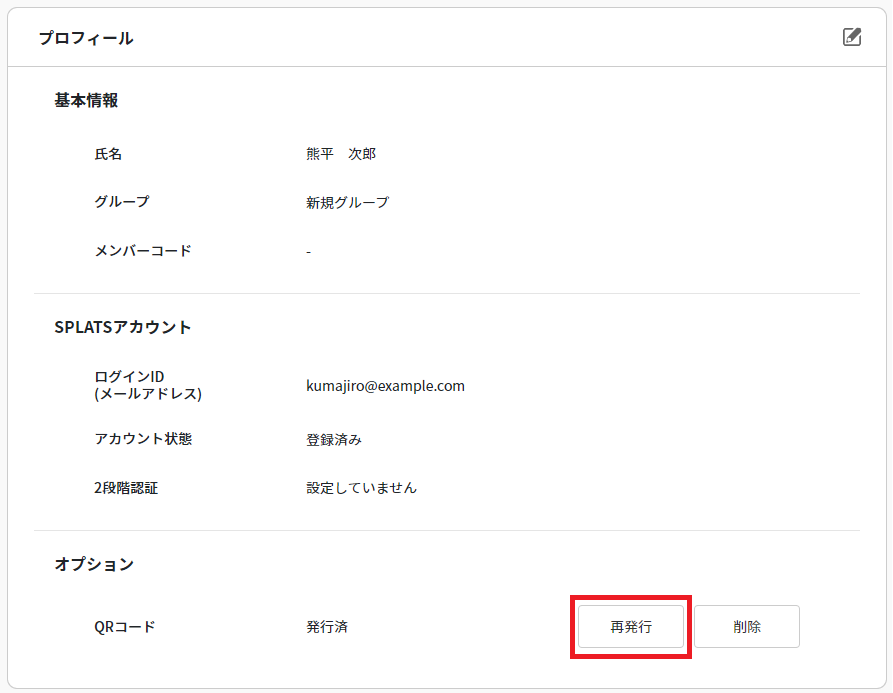This screenshot has height=693, width=893.
Task: Click the email kumajiro@example.com
Action: 386,386
